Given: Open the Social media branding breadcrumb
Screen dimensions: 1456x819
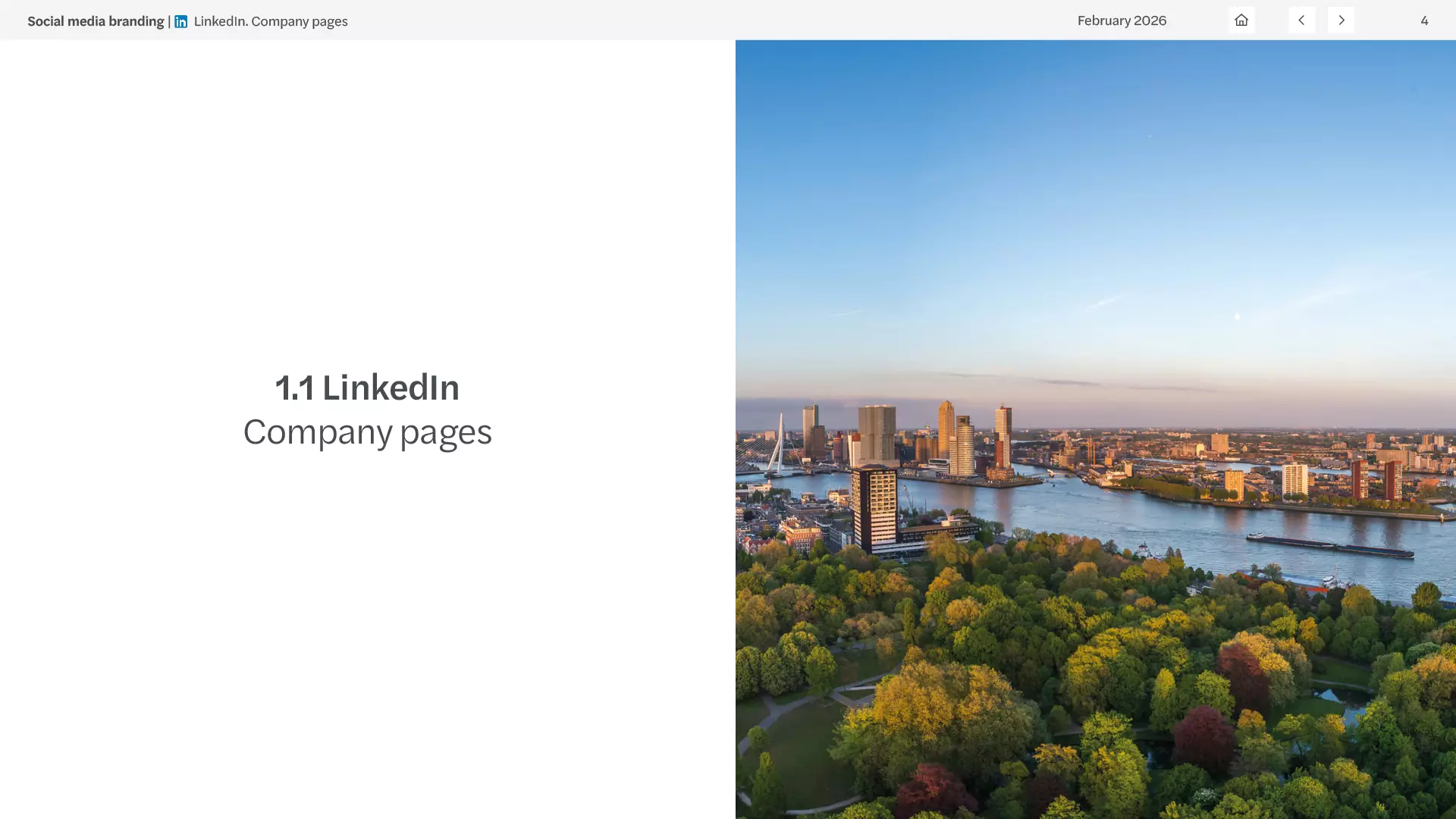Looking at the screenshot, I should (96, 21).
